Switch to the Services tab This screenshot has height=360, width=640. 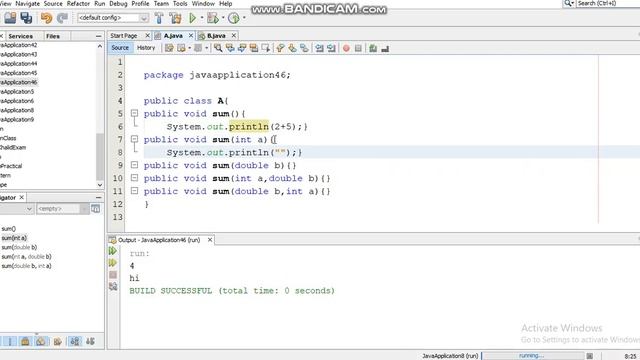20,36
